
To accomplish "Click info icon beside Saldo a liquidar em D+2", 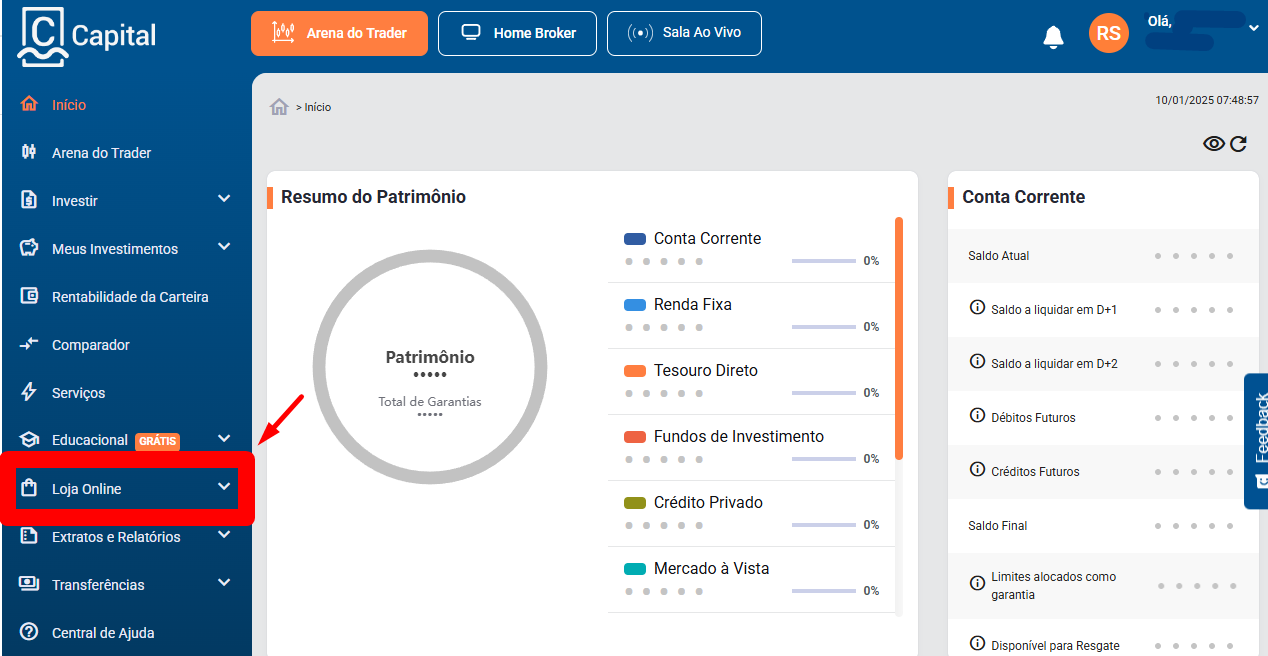I will pos(978,362).
